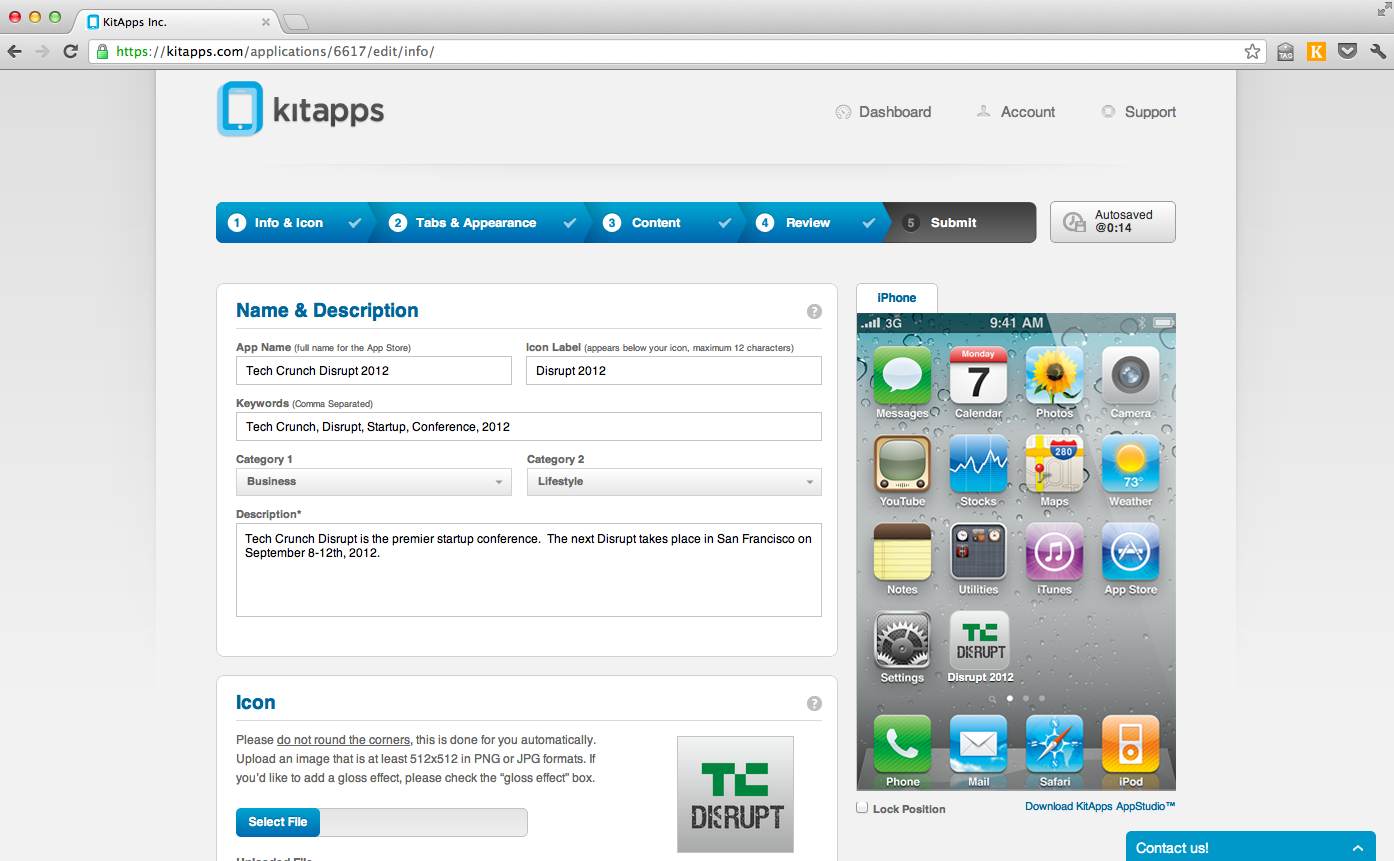The height and width of the screenshot is (861, 1394).
Task: Click the orange K browser extension icon
Action: tap(1316, 51)
